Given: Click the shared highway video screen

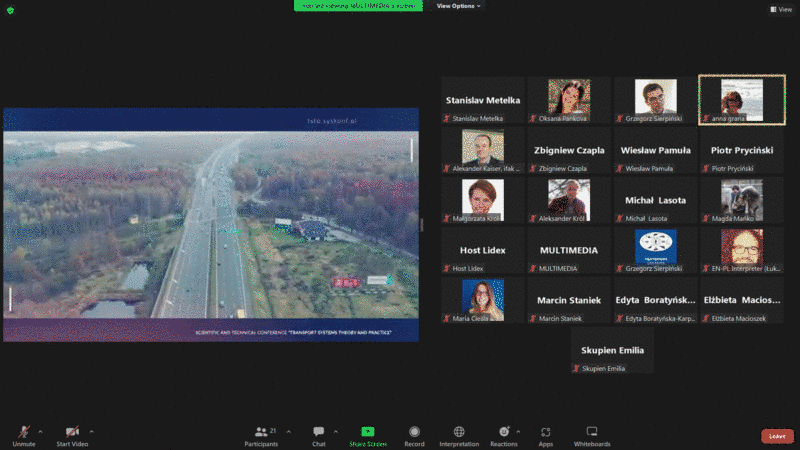Looking at the screenshot, I should pyautogui.click(x=211, y=224).
